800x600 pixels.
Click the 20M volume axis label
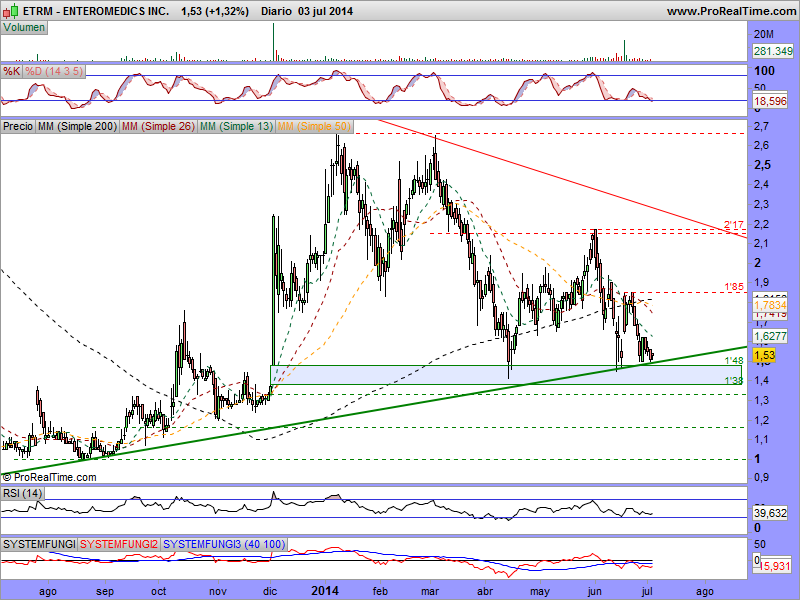(x=764, y=34)
